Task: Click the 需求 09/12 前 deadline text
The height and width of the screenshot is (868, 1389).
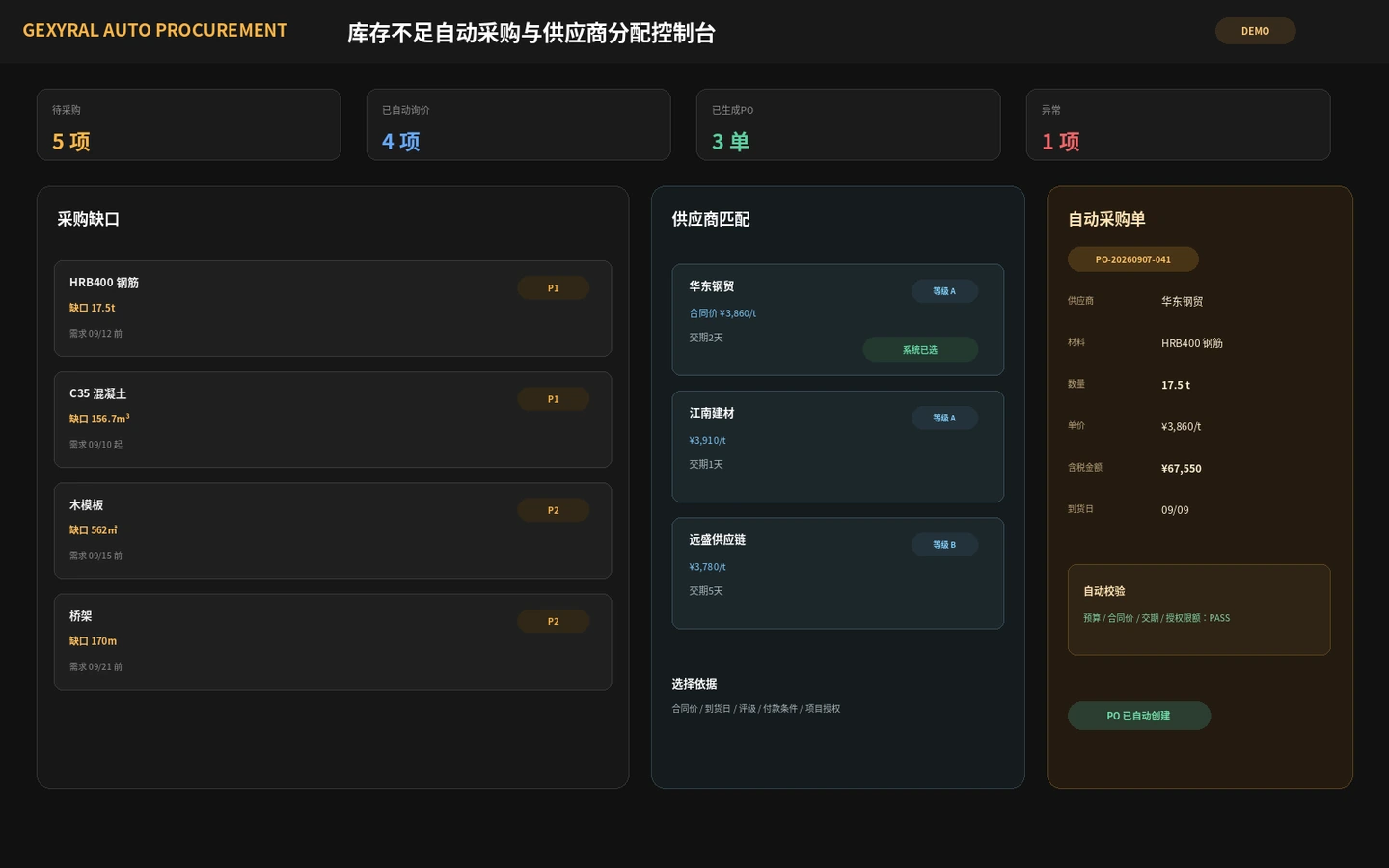Action: 96,334
